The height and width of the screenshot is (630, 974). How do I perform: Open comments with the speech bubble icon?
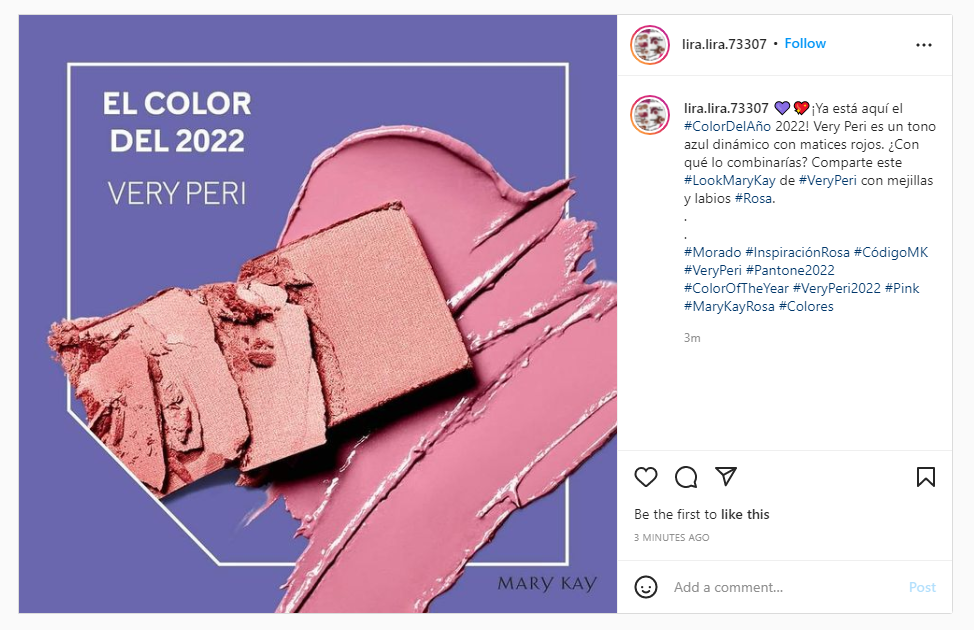point(686,477)
